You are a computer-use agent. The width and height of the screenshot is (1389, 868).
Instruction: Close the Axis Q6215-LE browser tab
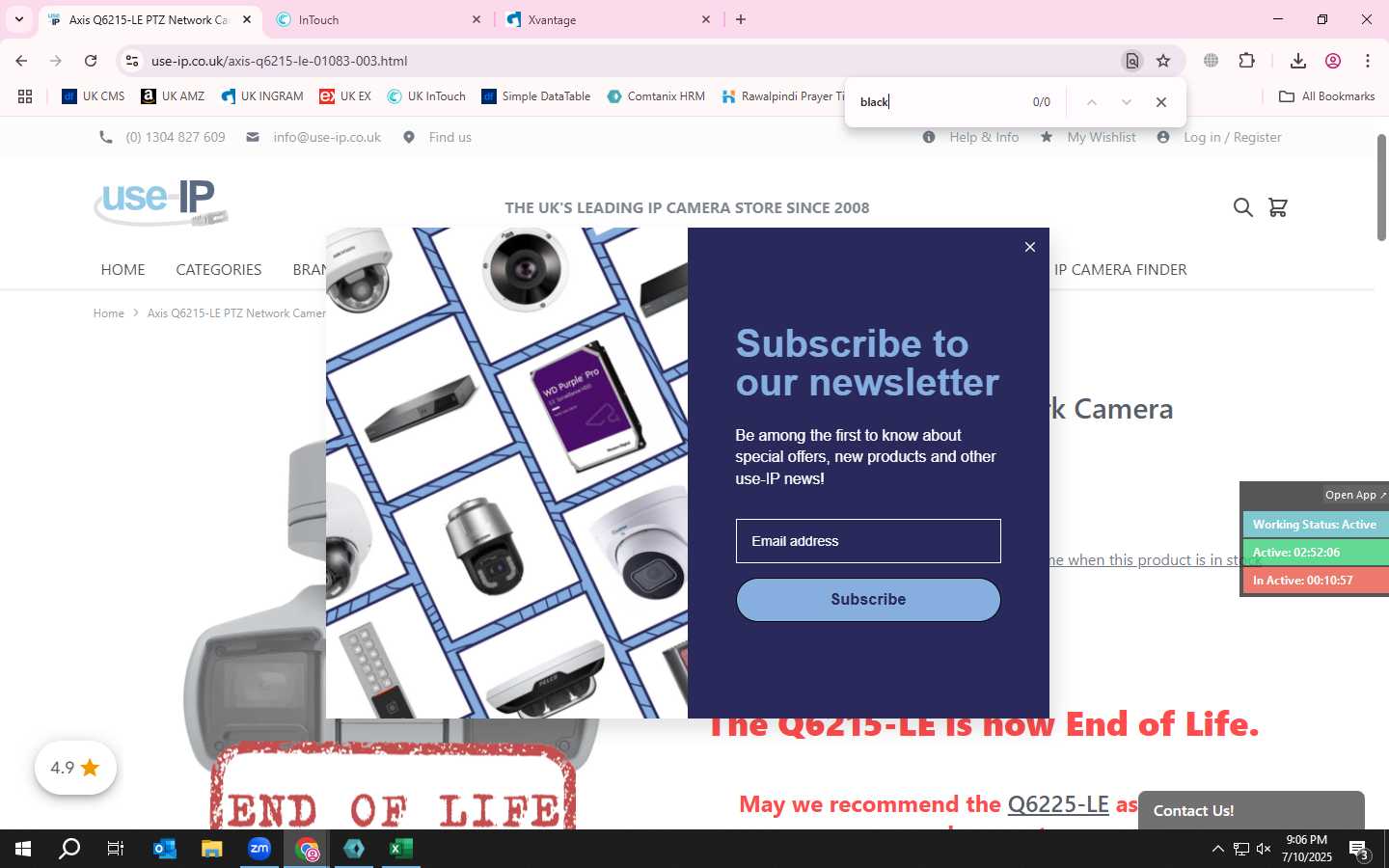[x=247, y=19]
